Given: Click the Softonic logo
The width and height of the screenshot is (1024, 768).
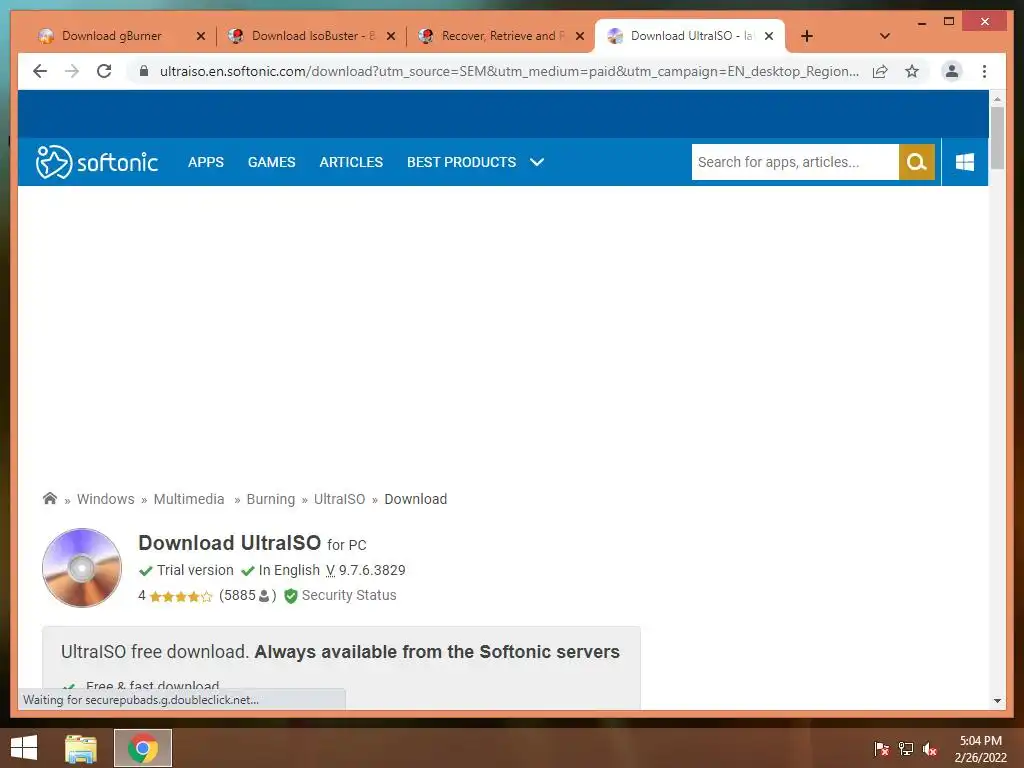Looking at the screenshot, I should [97, 162].
